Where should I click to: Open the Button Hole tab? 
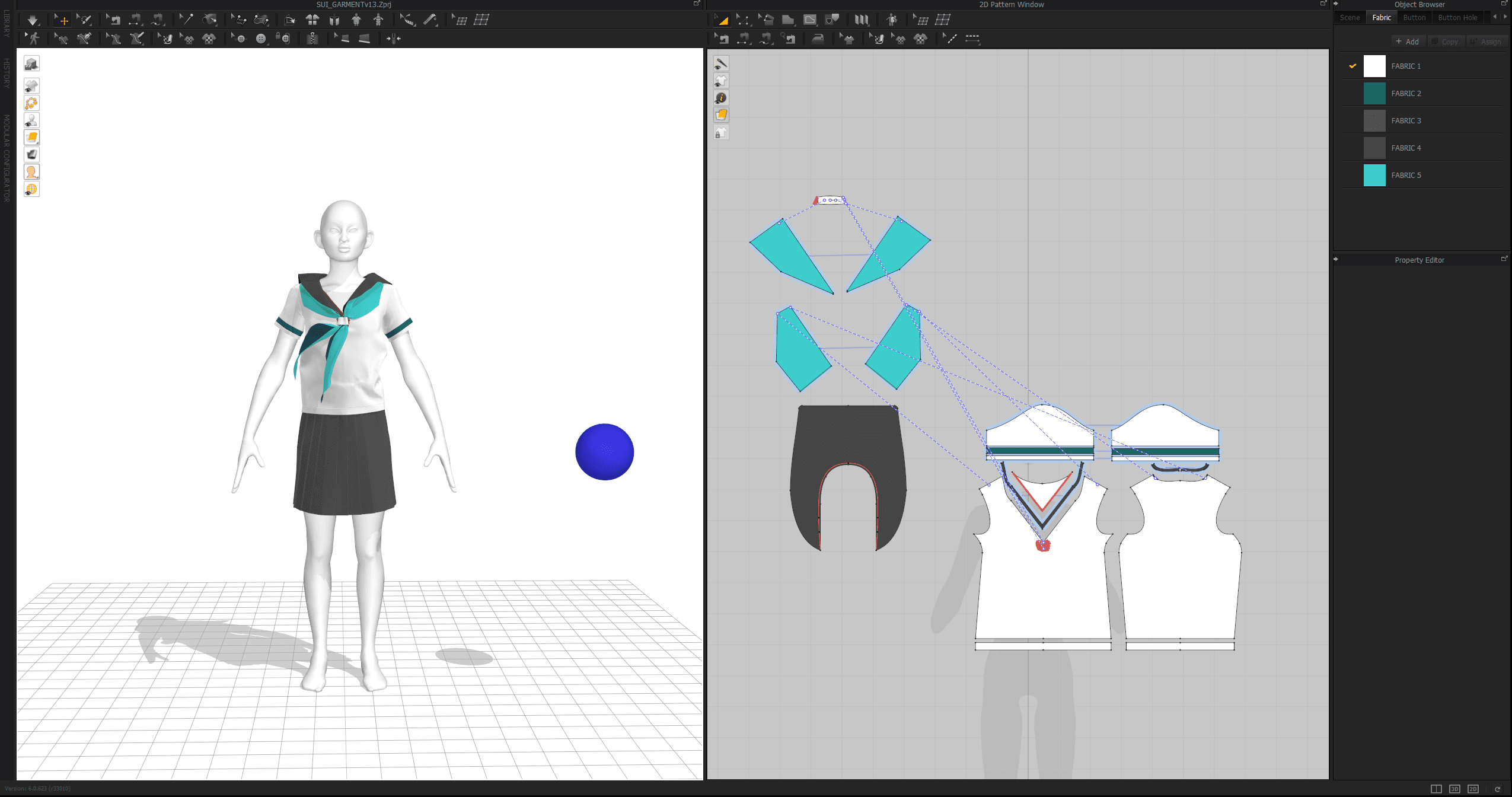tap(1457, 18)
